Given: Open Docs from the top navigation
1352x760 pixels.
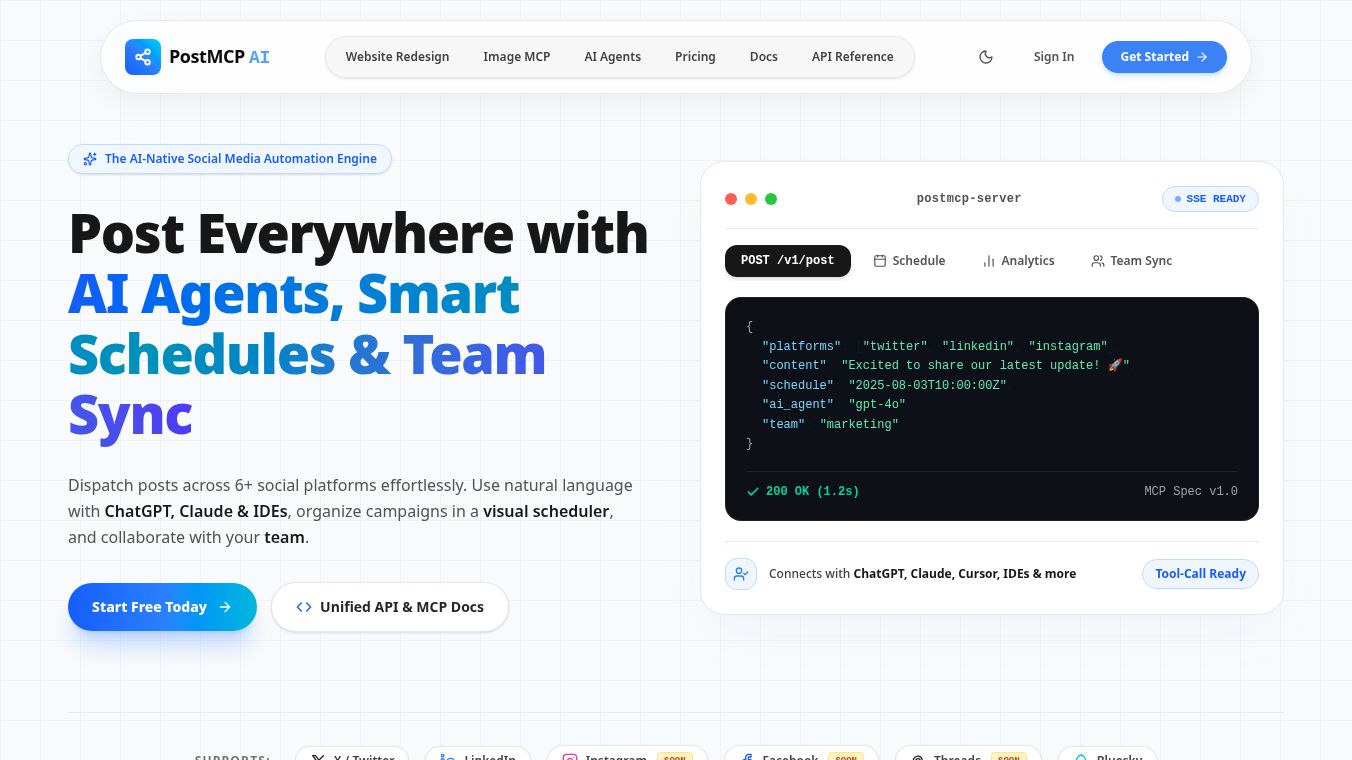Looking at the screenshot, I should point(764,57).
